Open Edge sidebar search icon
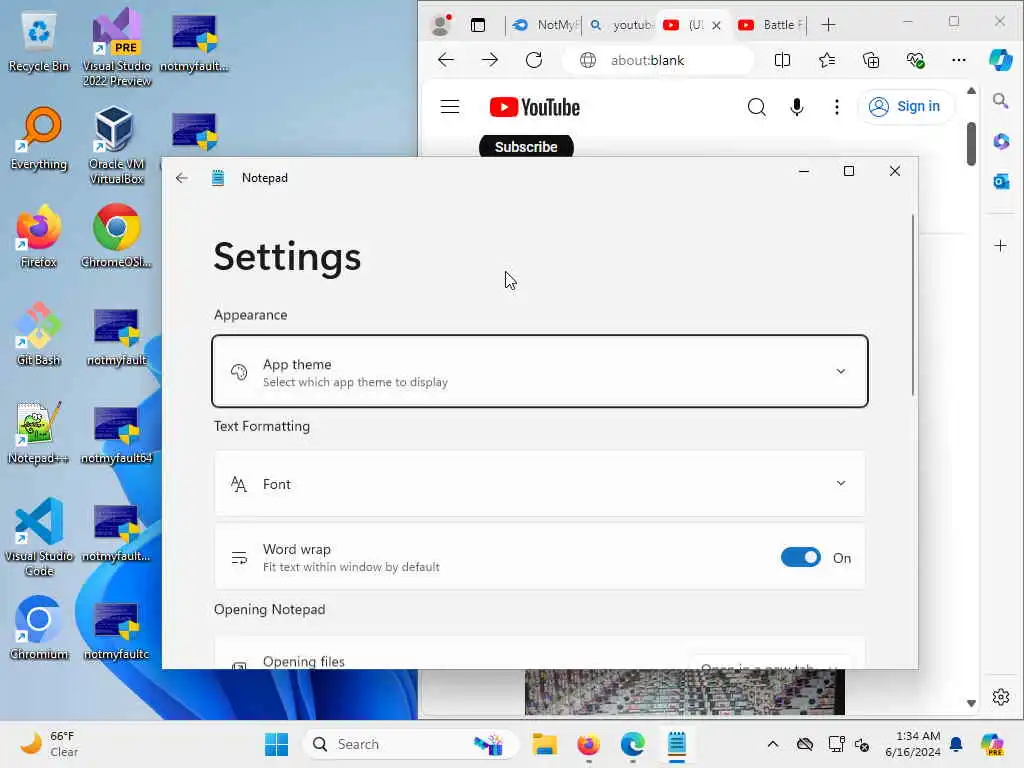 tap(1000, 101)
